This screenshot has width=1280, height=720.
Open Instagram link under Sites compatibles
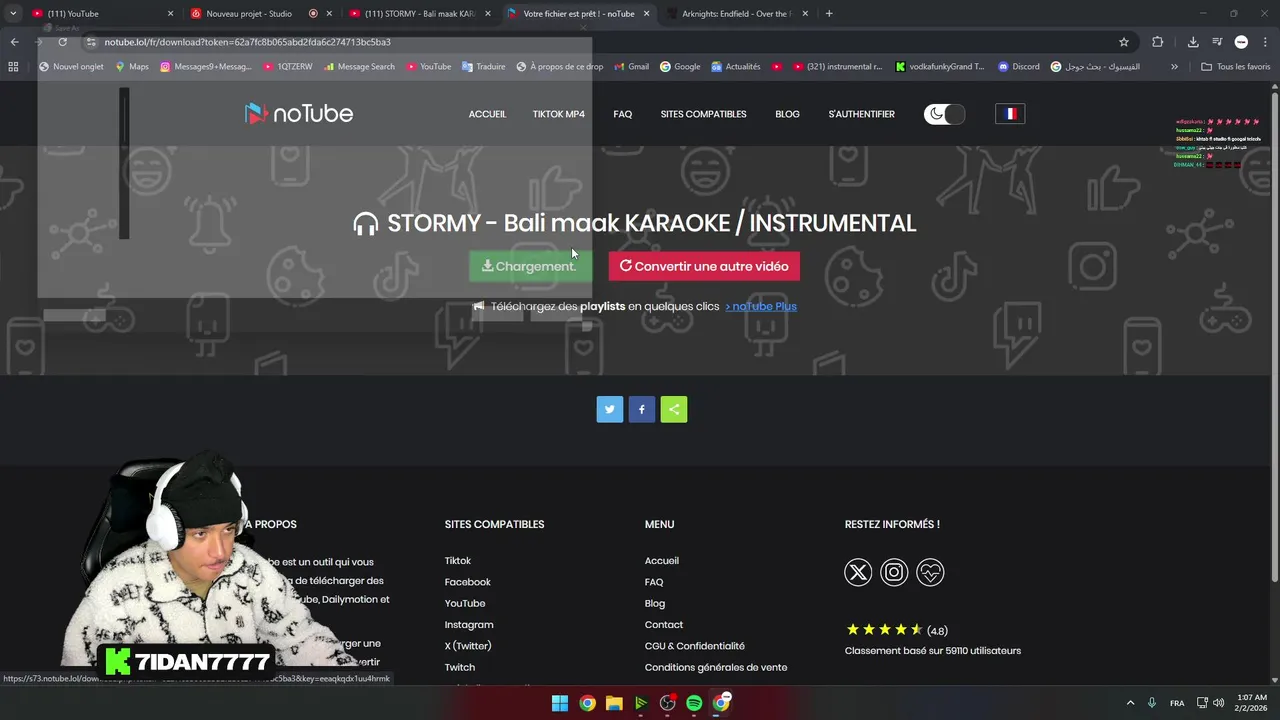pos(469,625)
